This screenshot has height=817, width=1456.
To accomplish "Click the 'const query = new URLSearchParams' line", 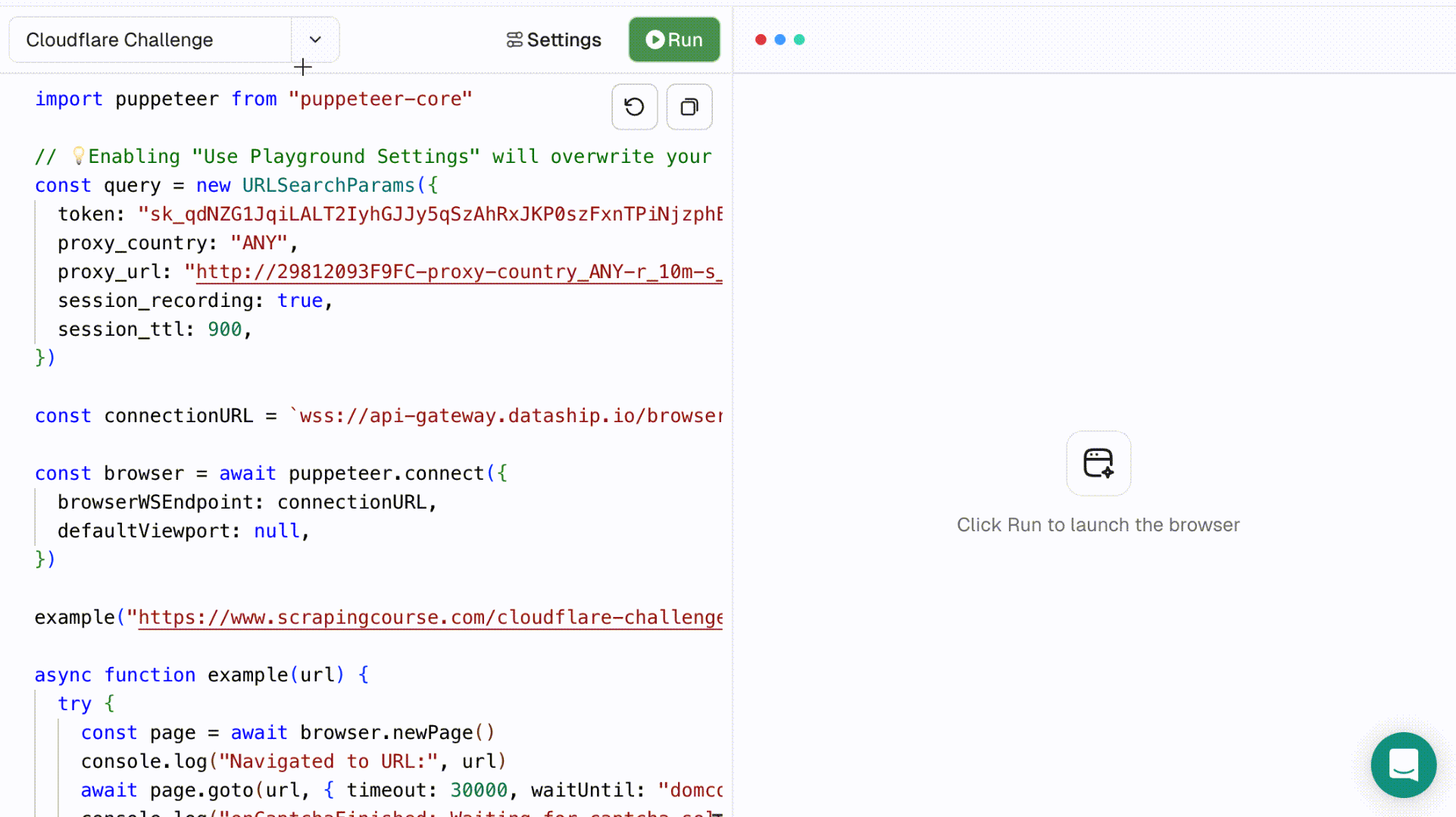I will pos(236,185).
